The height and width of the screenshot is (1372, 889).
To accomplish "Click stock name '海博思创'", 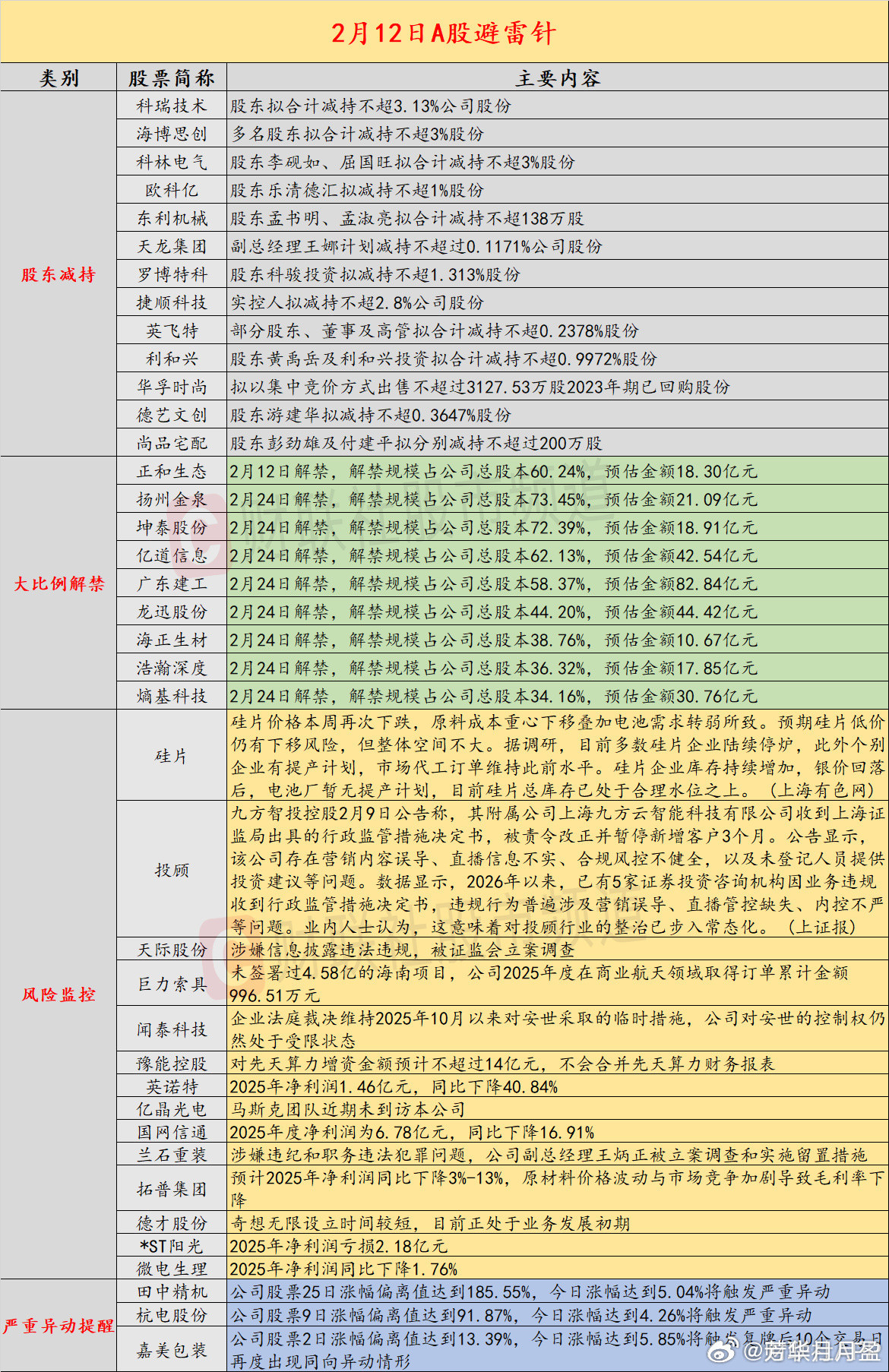I will [x=172, y=134].
